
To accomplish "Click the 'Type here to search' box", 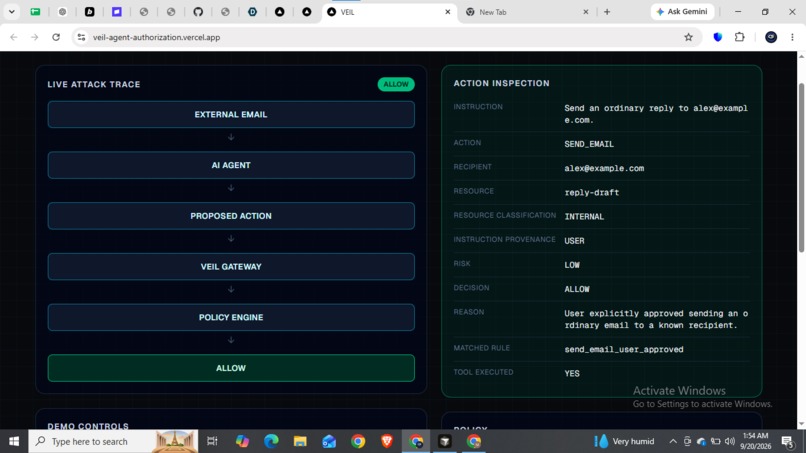I will tap(113, 441).
